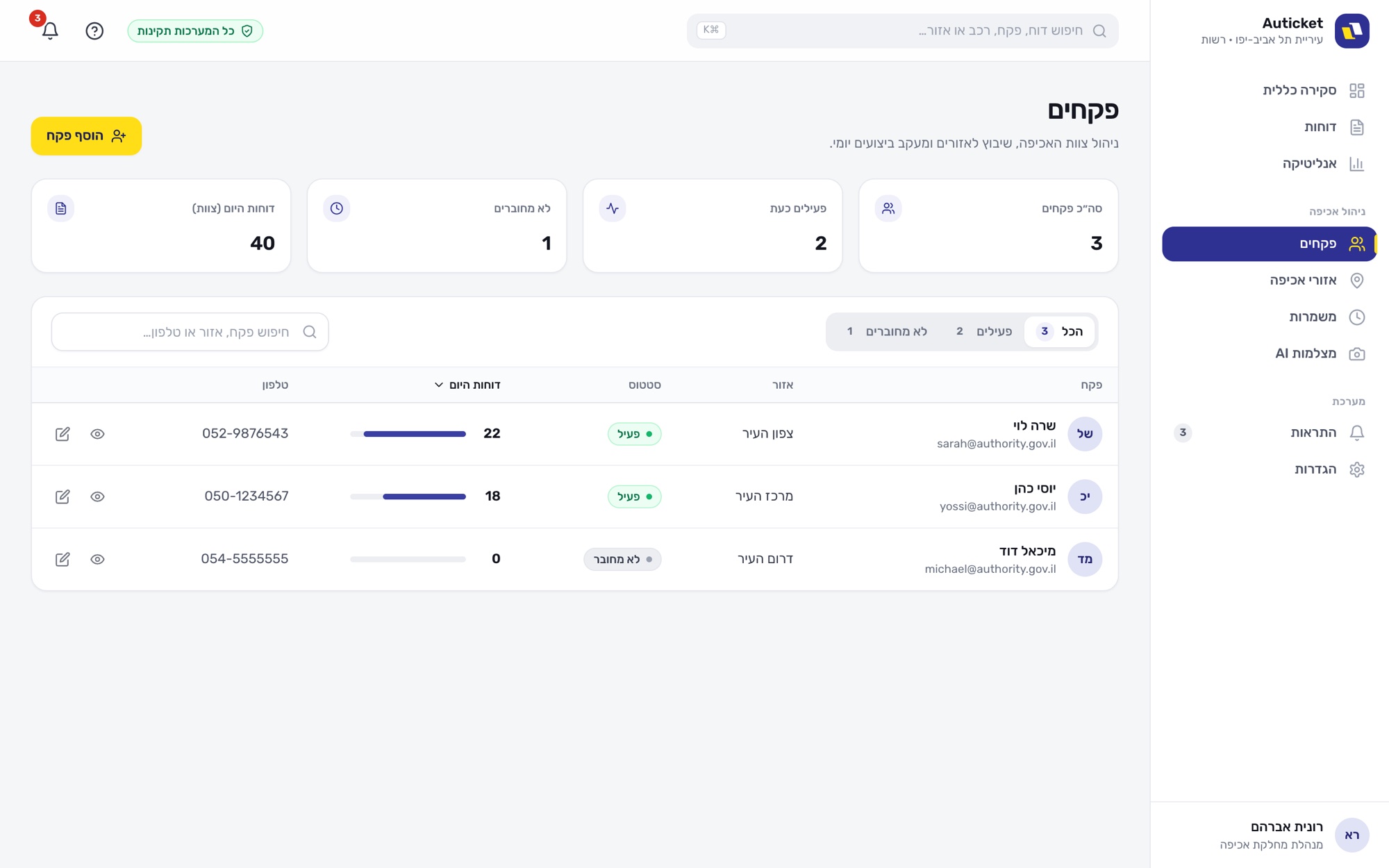The width and height of the screenshot is (1389, 868).
Task: Select the הכל filter tab
Action: [1061, 331]
